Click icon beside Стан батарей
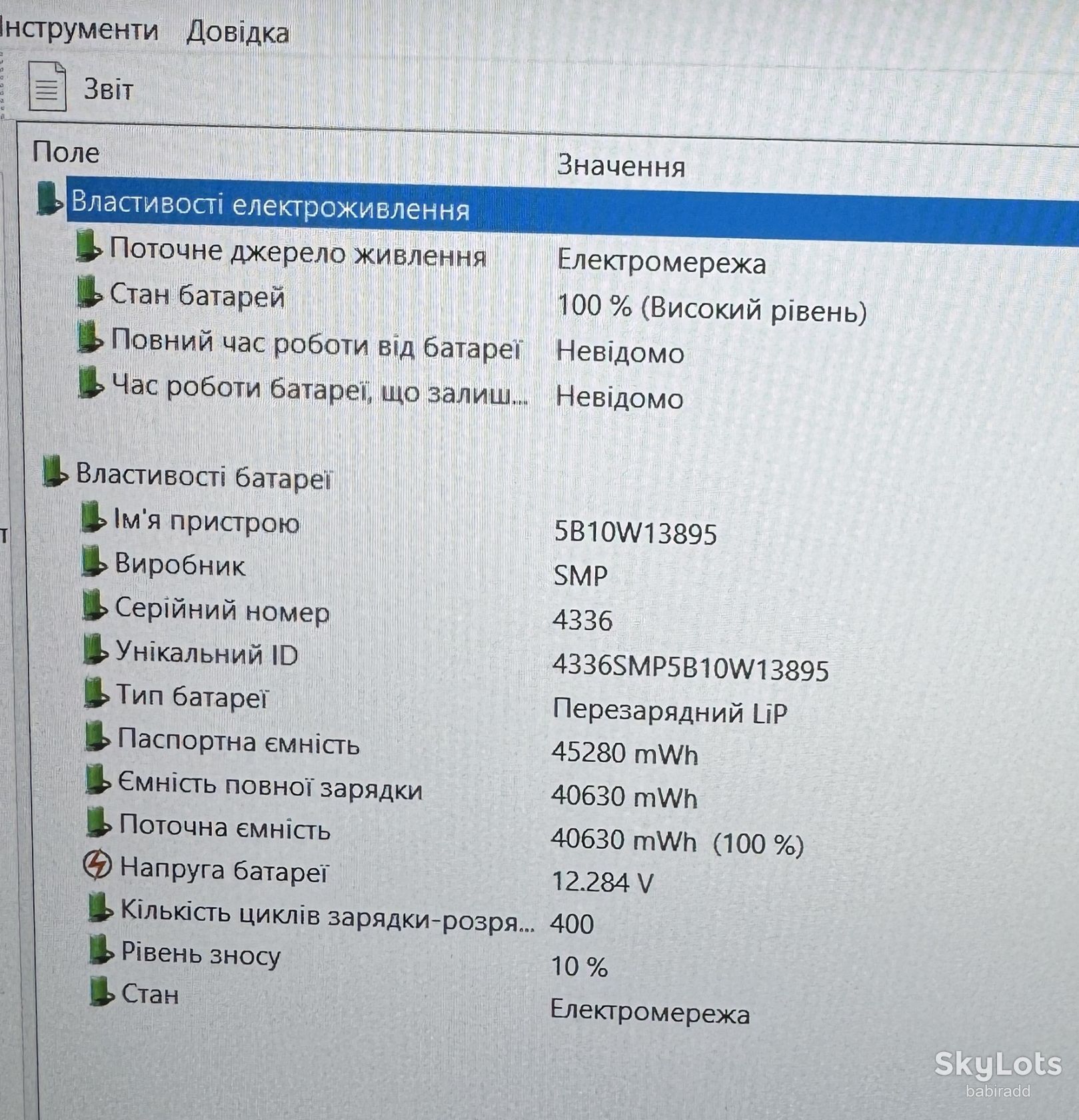 point(90,292)
